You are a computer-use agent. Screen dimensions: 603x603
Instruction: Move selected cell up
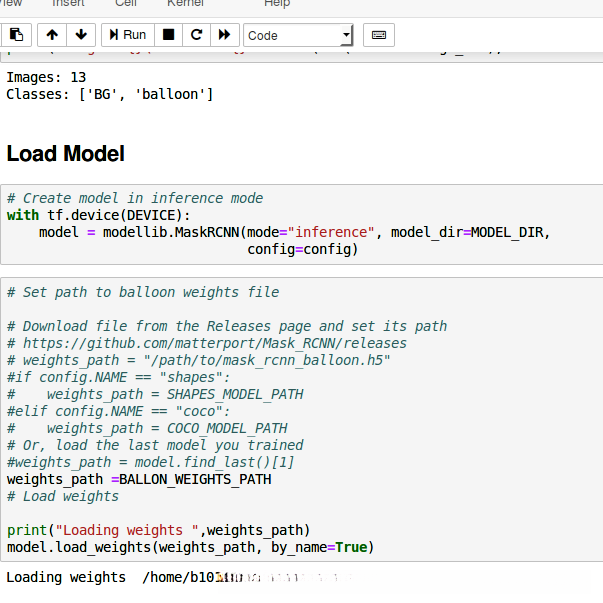[52, 35]
